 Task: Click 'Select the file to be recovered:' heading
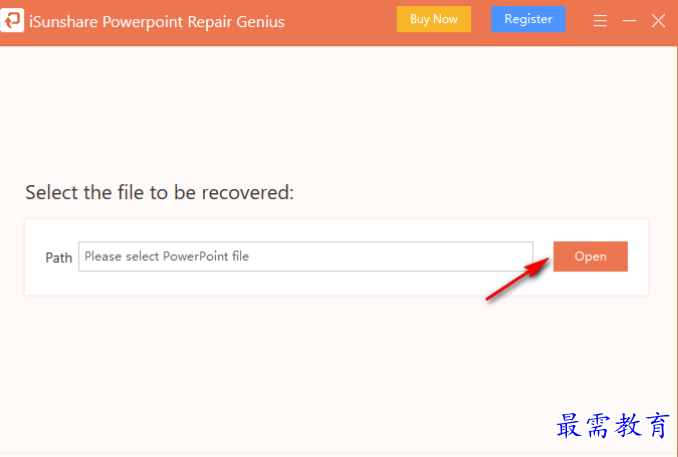pos(159,192)
